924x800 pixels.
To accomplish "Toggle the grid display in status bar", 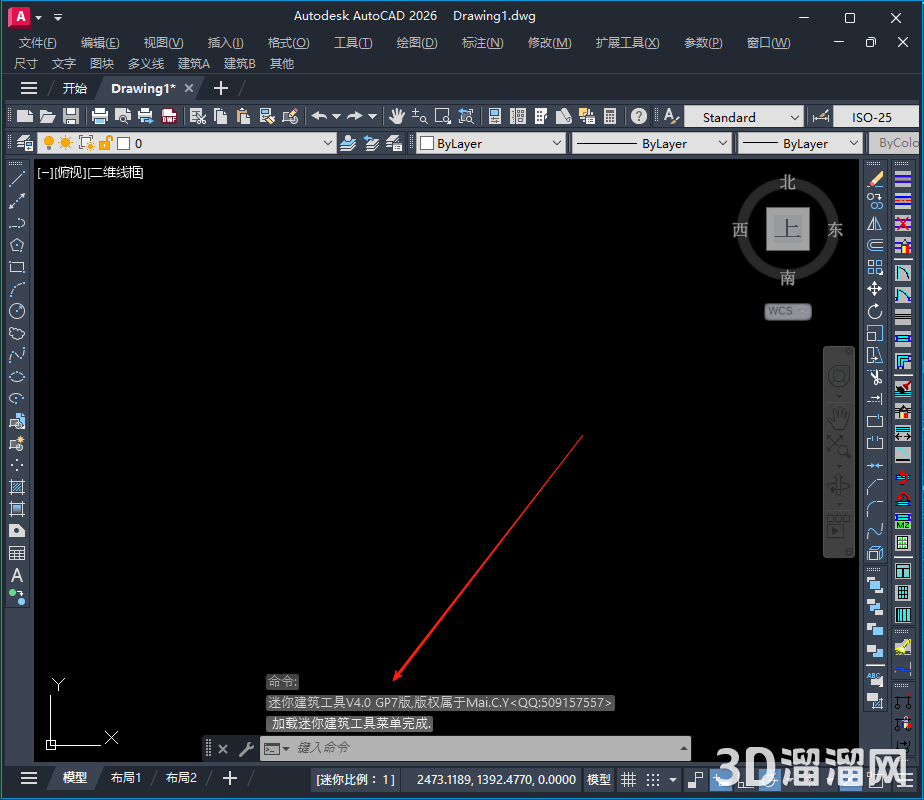I will point(628,779).
